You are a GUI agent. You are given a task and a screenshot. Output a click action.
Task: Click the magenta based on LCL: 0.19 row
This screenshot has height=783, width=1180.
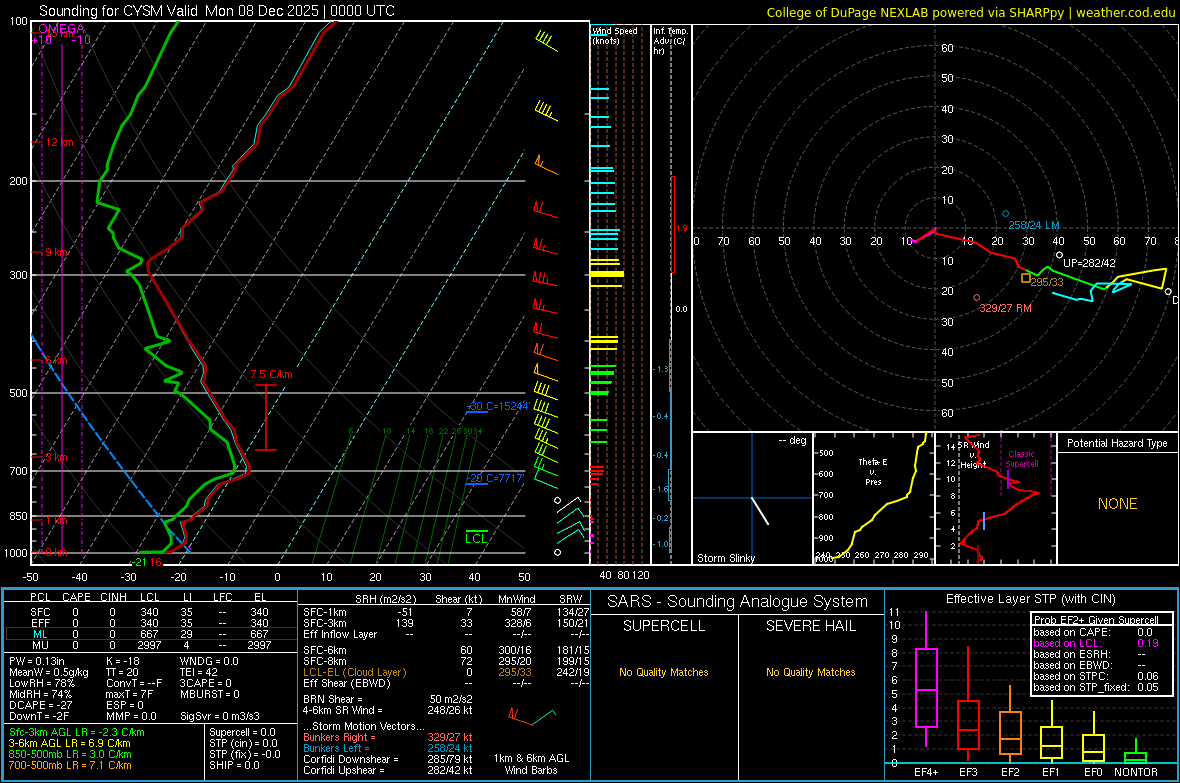click(x=1096, y=643)
